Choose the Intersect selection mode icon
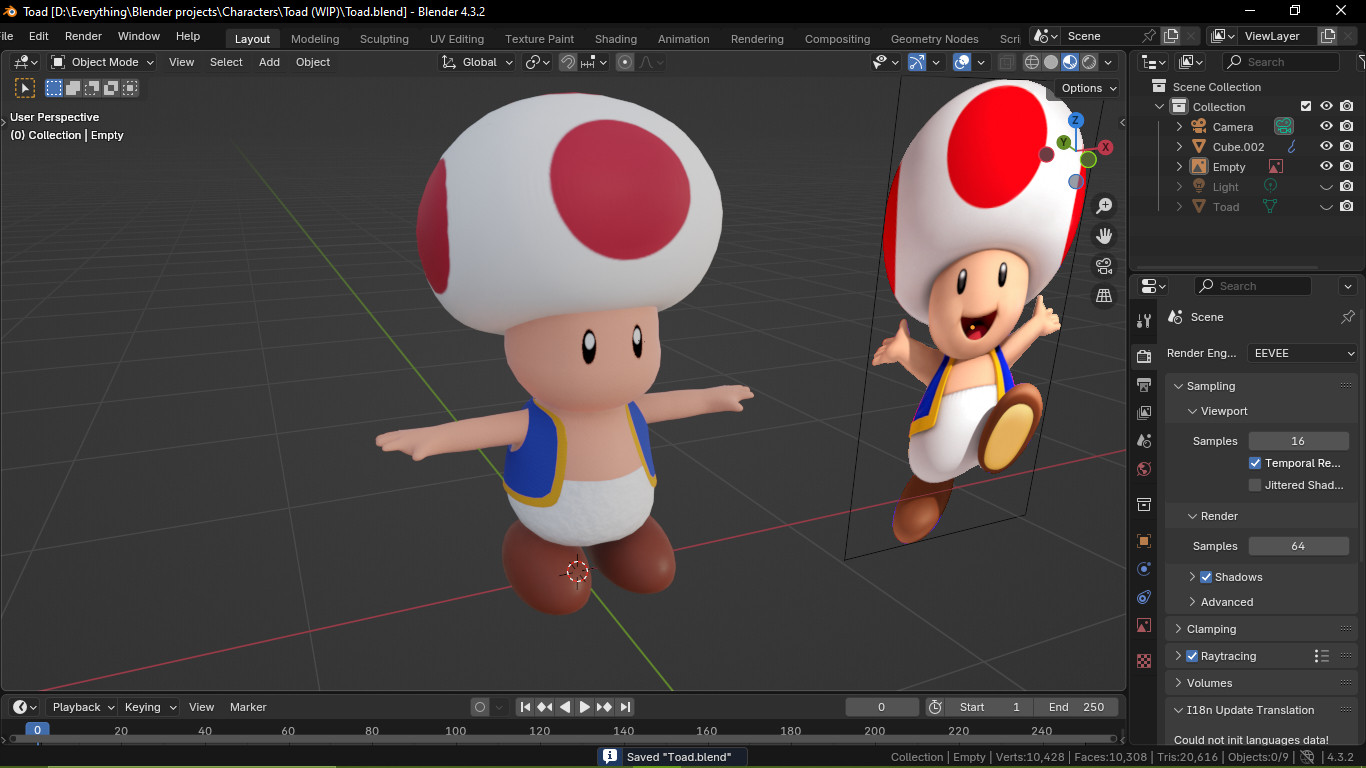 click(x=130, y=88)
